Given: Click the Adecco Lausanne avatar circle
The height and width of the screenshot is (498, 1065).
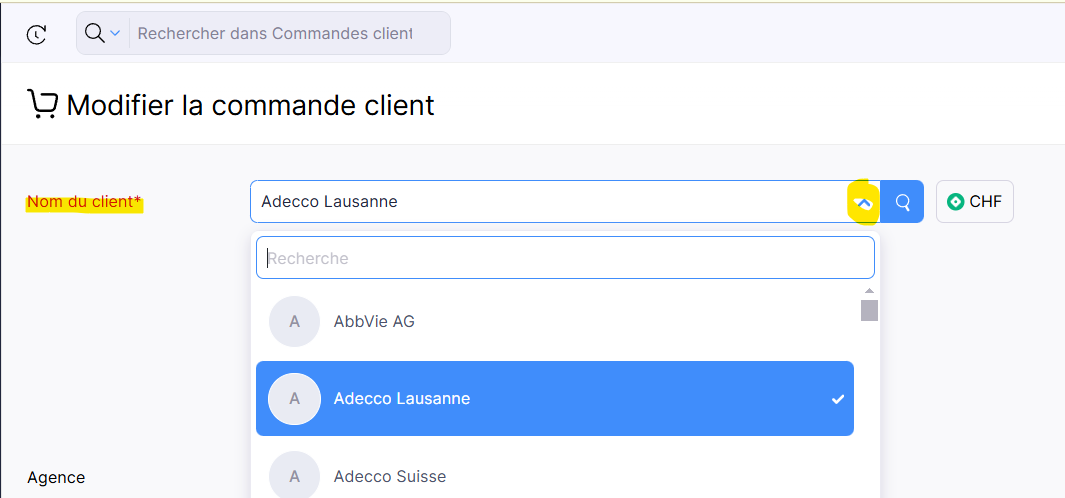Looking at the screenshot, I should (x=294, y=398).
